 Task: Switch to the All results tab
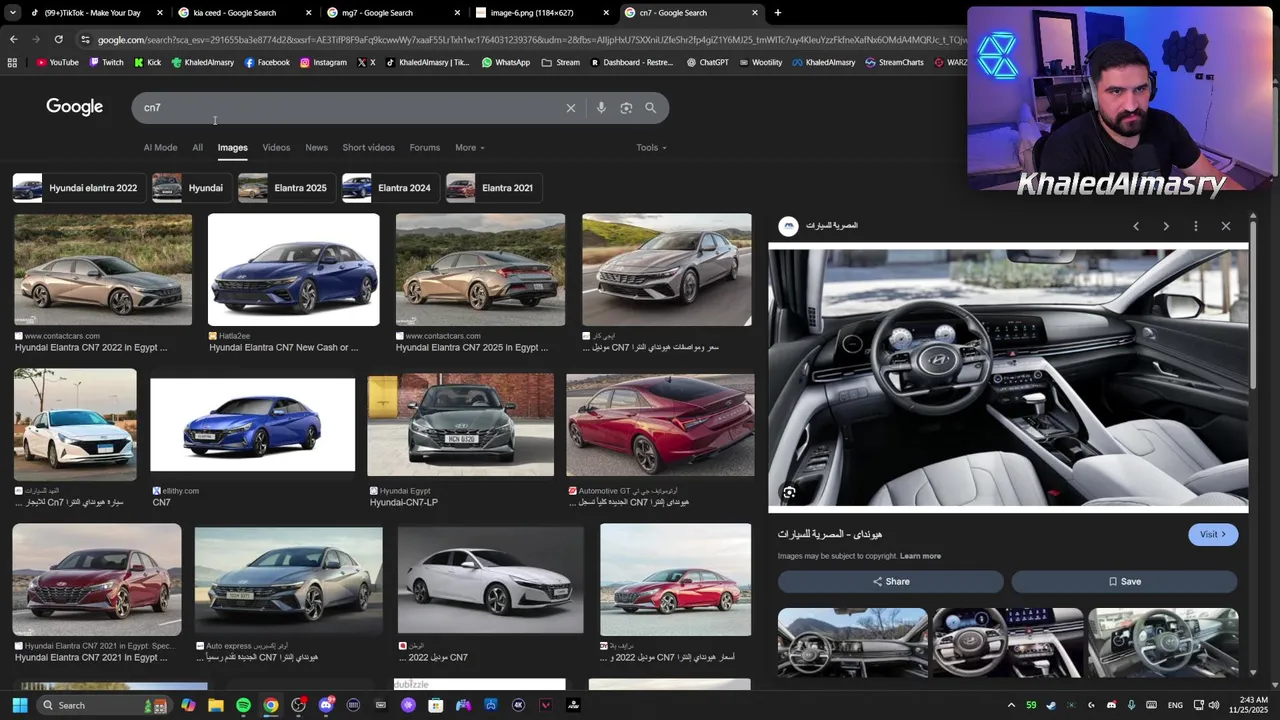197,148
